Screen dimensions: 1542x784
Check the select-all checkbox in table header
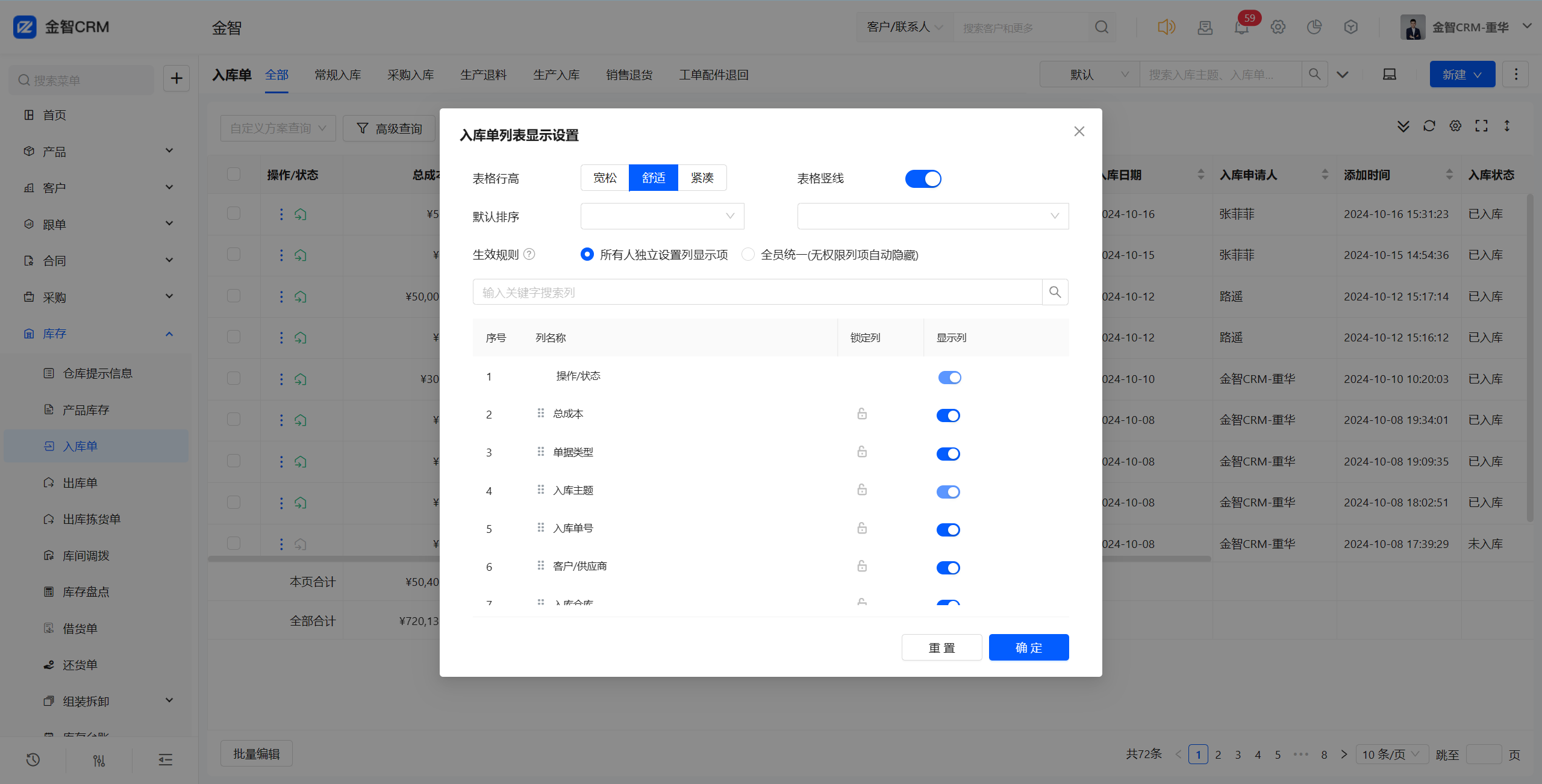(x=234, y=175)
